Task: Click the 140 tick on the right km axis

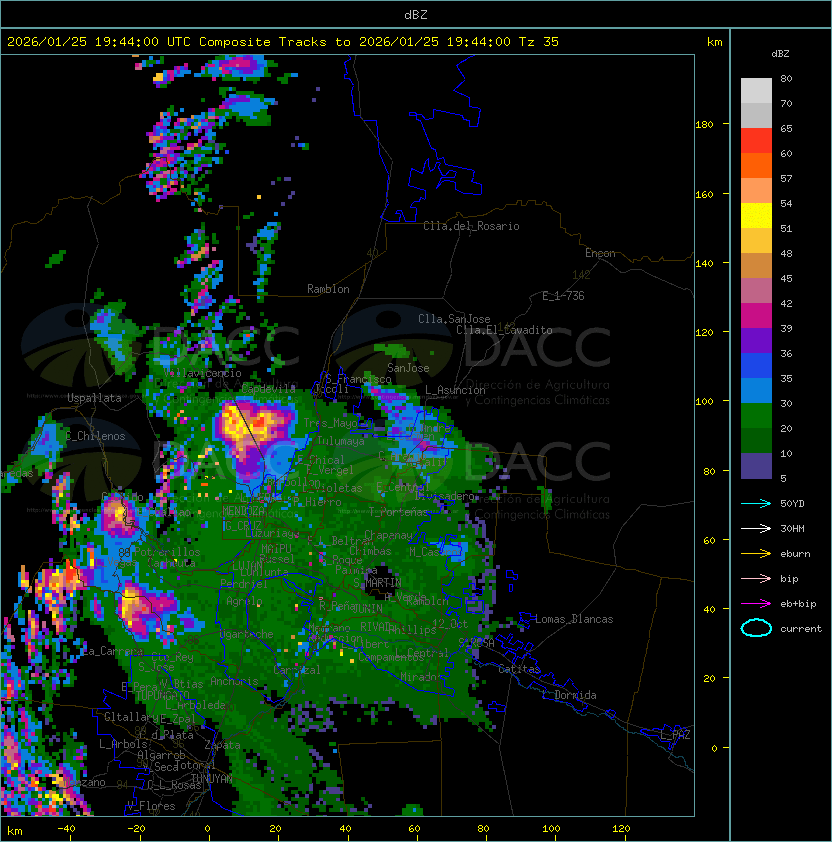Action: (x=704, y=264)
